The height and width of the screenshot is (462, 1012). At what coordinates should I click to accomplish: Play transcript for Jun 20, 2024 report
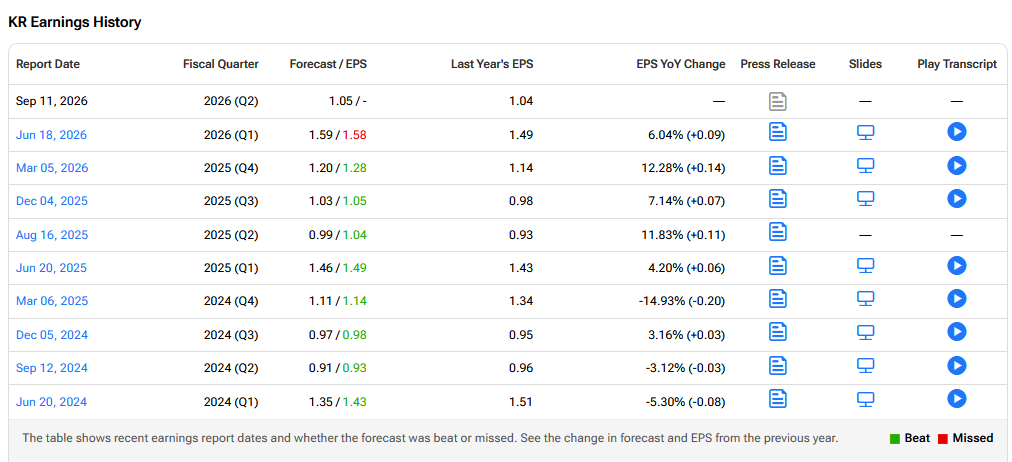pyautogui.click(x=956, y=399)
